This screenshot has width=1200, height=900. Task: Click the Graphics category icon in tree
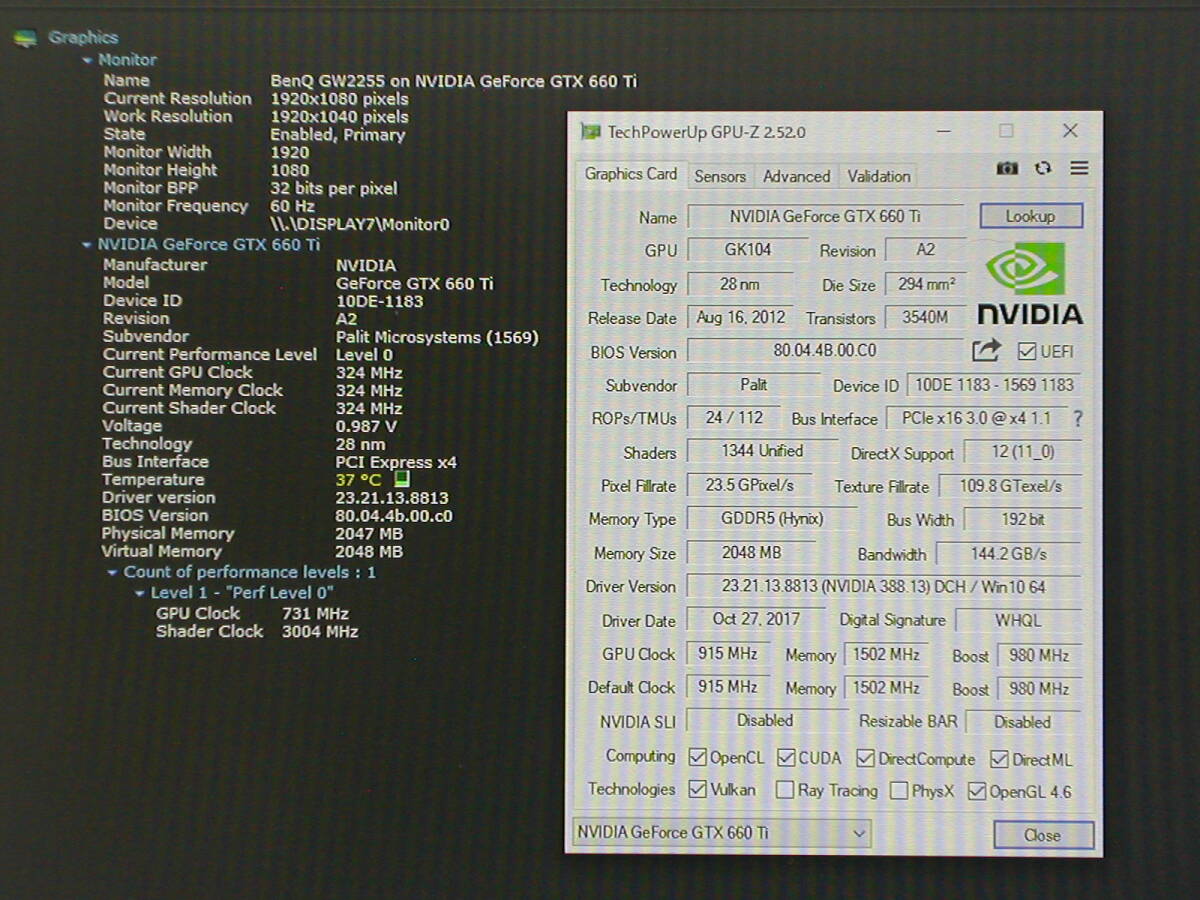[x=26, y=39]
